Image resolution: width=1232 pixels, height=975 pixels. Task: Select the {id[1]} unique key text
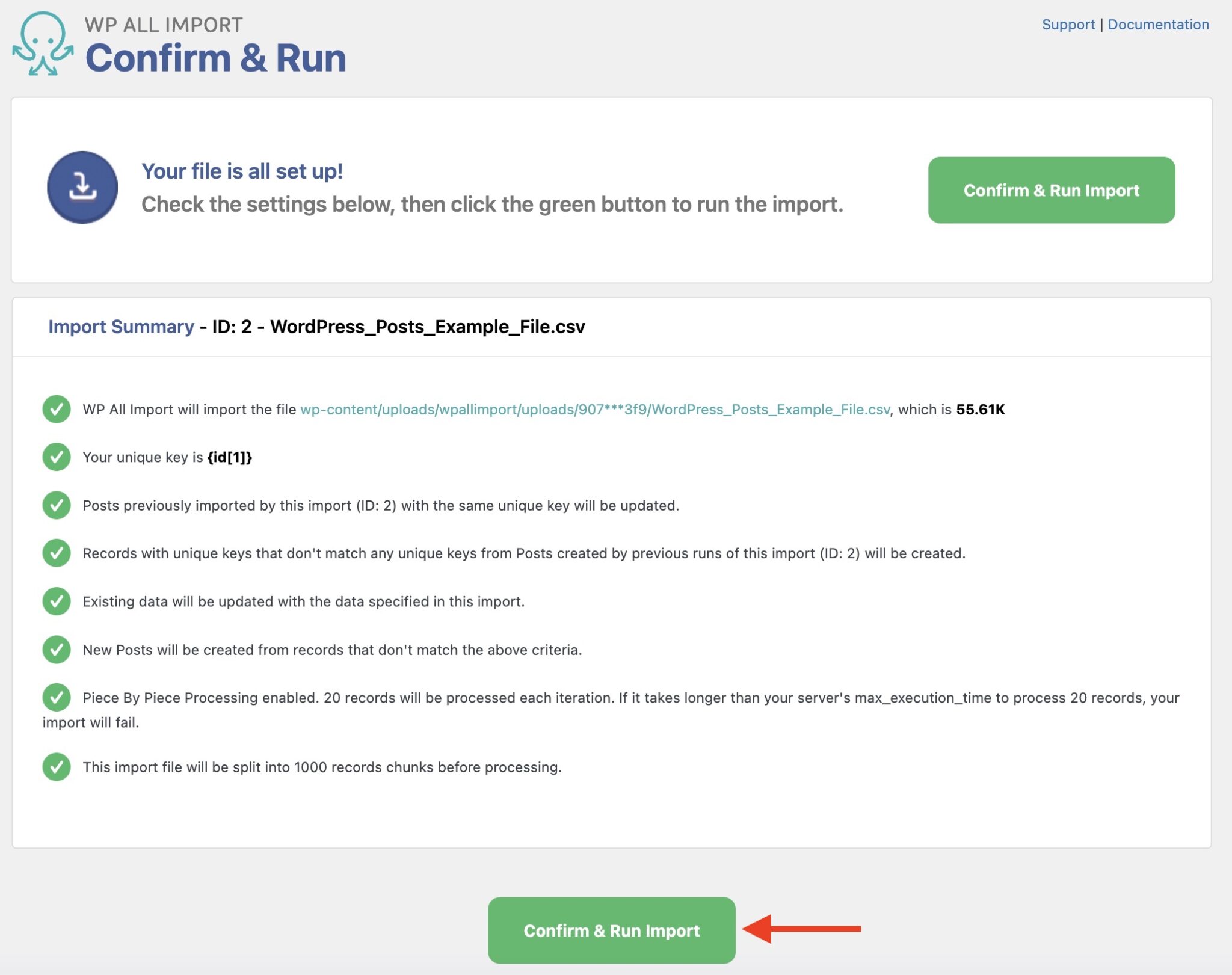click(230, 457)
